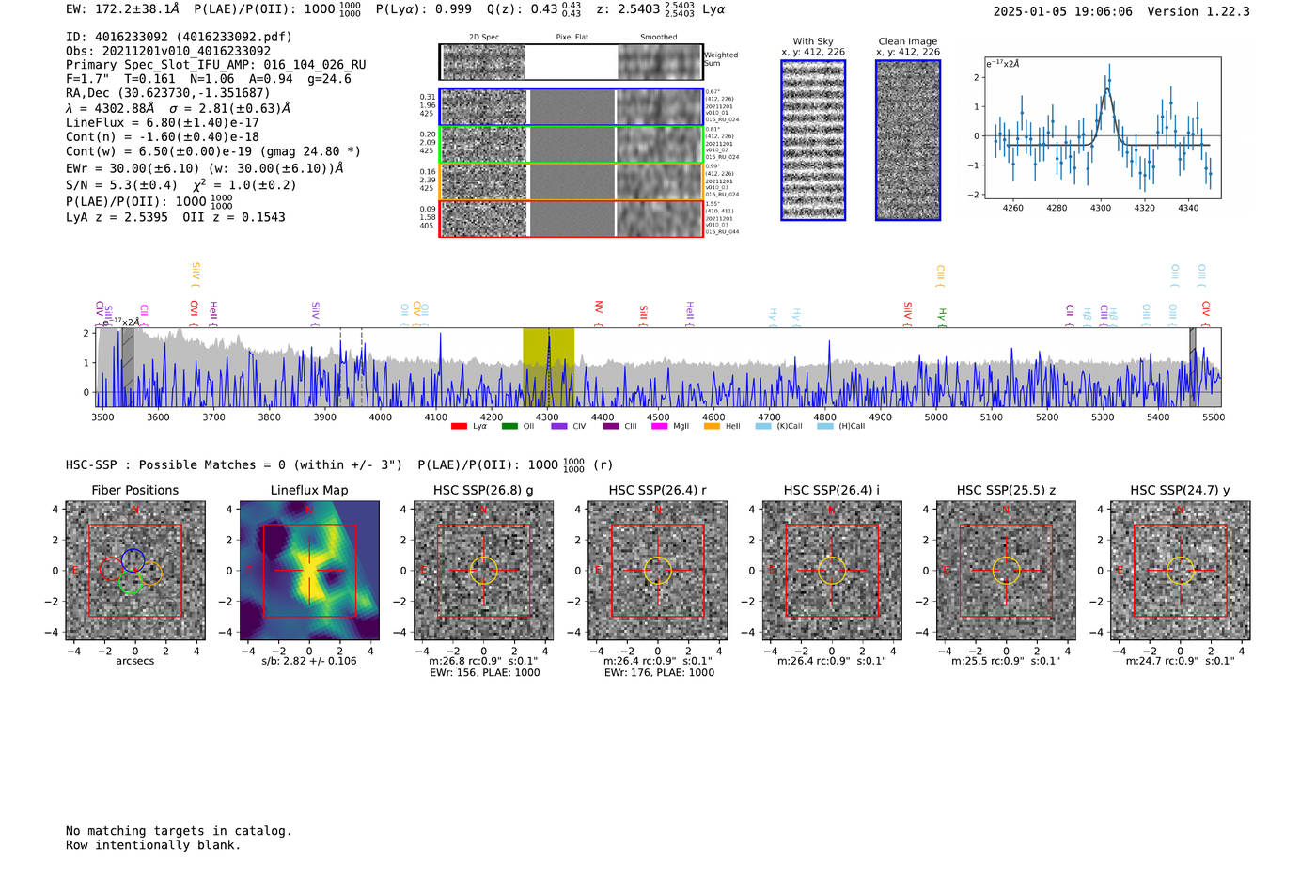
Task: Select the 'ID: 4016233092 (4016233092.pdf)' line
Action: pos(179,37)
